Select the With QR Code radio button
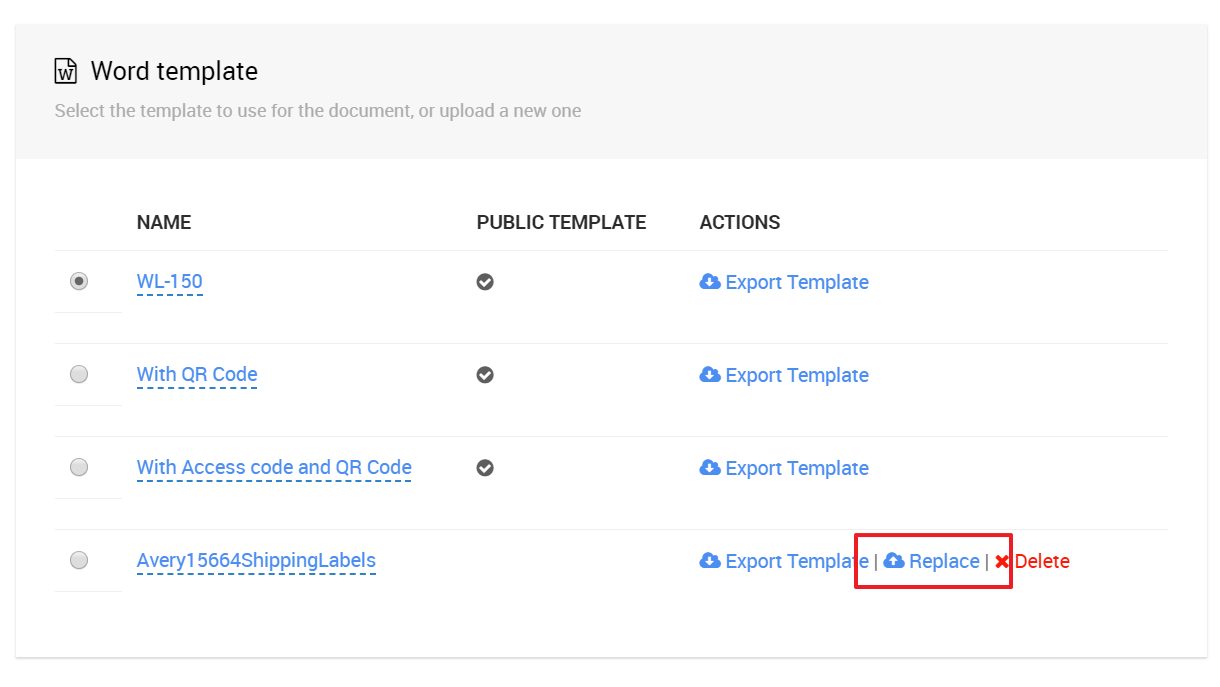Screen dimensions: 1220x687 click(79, 374)
